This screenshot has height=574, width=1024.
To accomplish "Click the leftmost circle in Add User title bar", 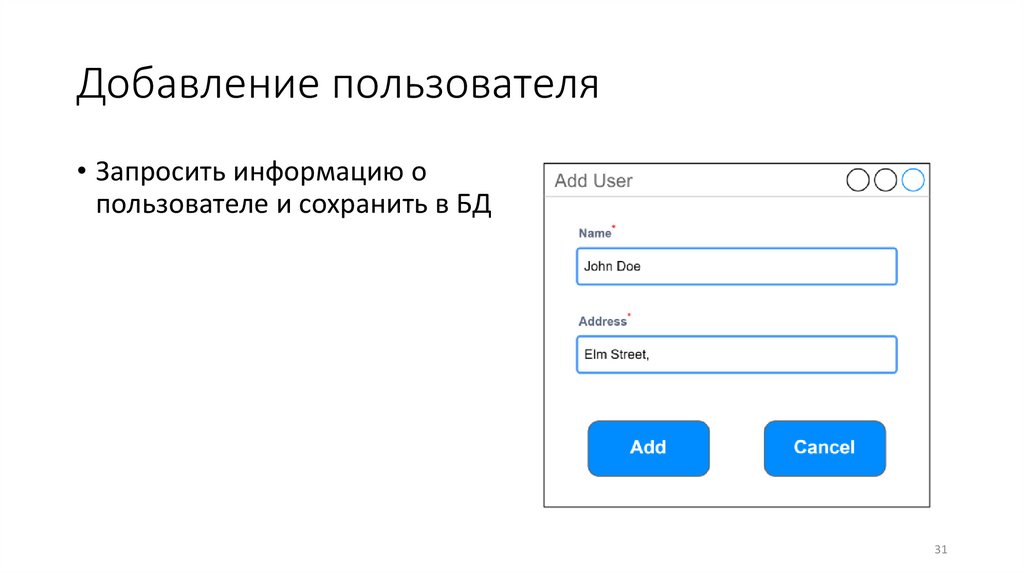I will coord(858,180).
